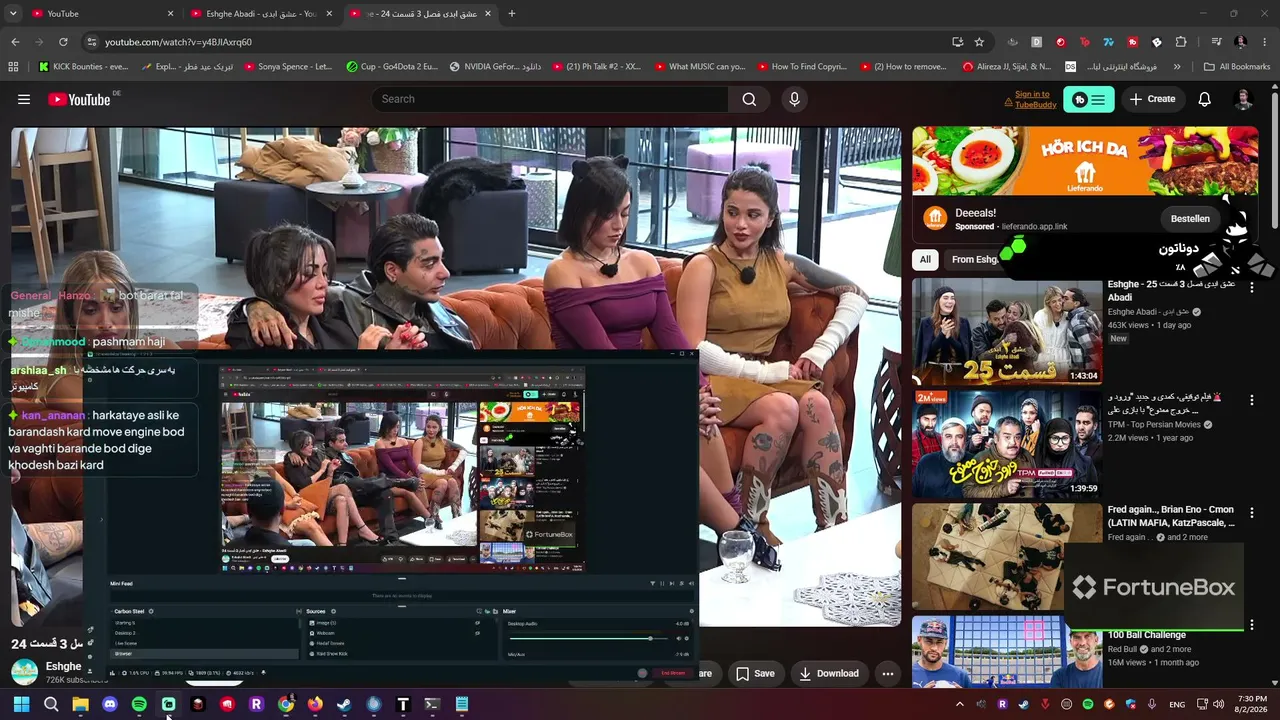The height and width of the screenshot is (720, 1280).
Task: Focus the YouTube search field
Action: pos(549,99)
